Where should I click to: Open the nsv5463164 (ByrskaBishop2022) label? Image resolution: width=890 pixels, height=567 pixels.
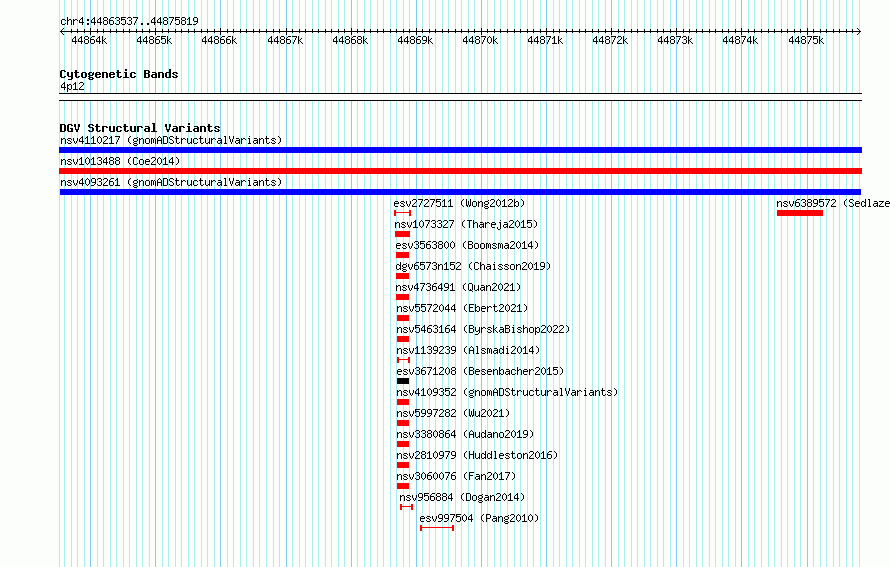click(x=483, y=329)
